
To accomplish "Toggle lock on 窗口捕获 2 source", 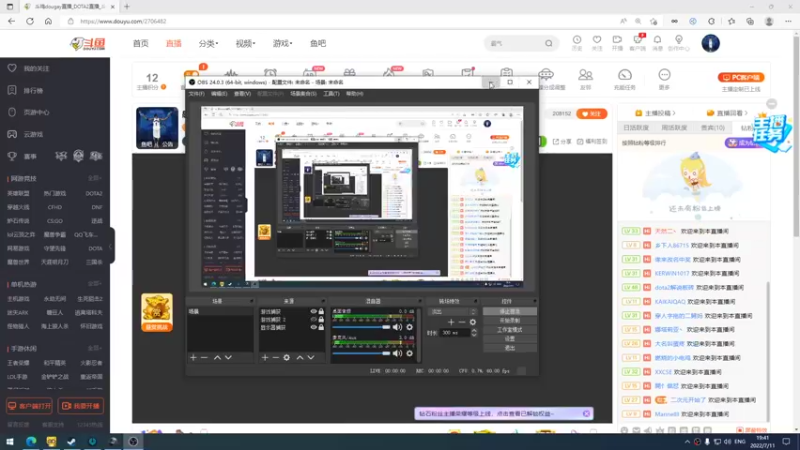I will [321, 319].
